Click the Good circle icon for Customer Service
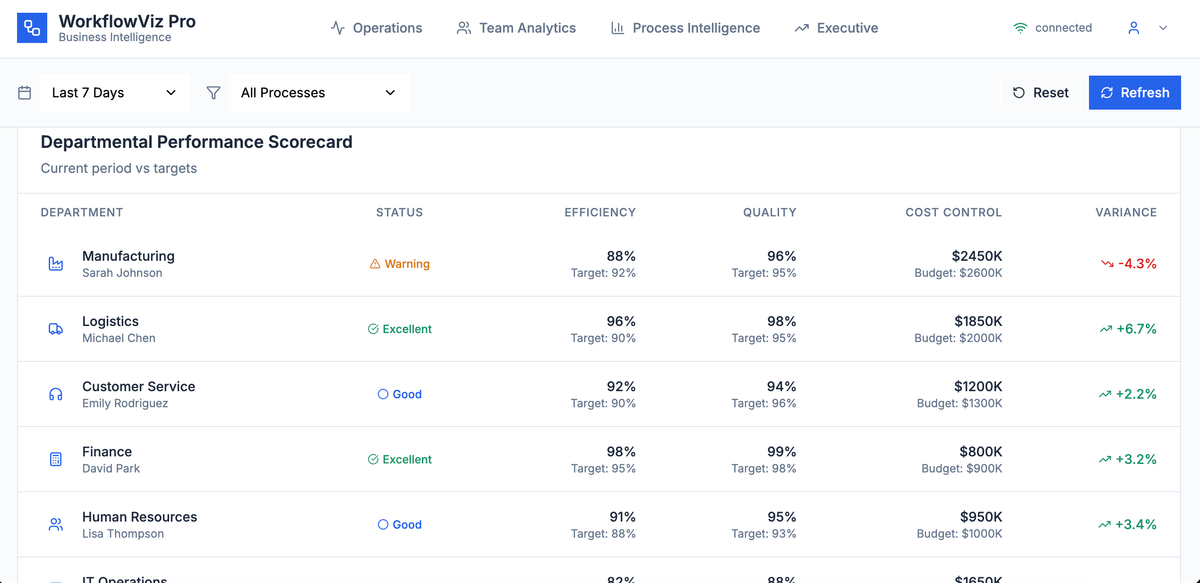 pos(383,394)
